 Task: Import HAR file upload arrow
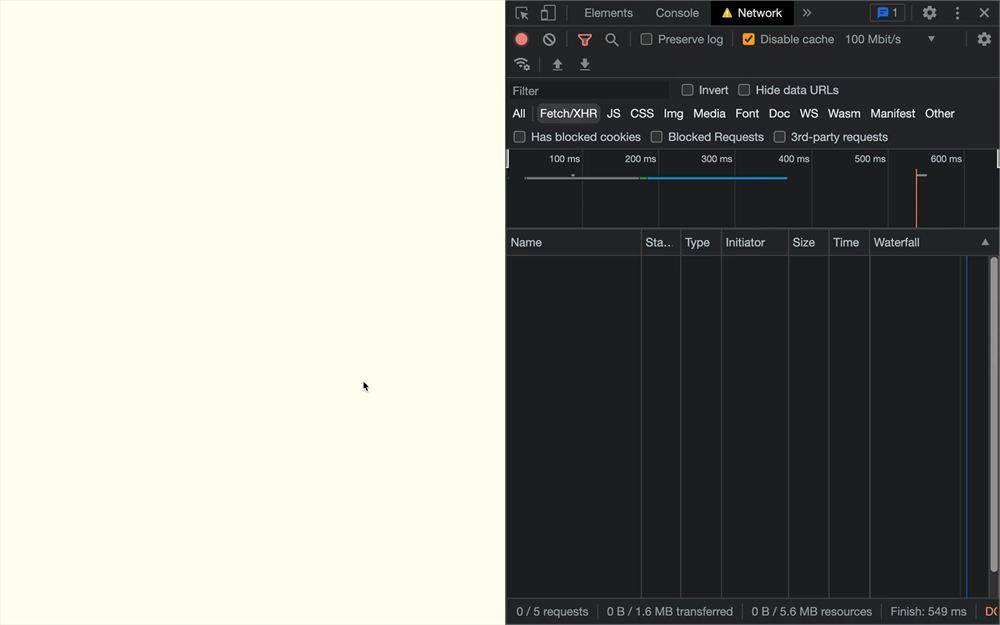click(557, 64)
